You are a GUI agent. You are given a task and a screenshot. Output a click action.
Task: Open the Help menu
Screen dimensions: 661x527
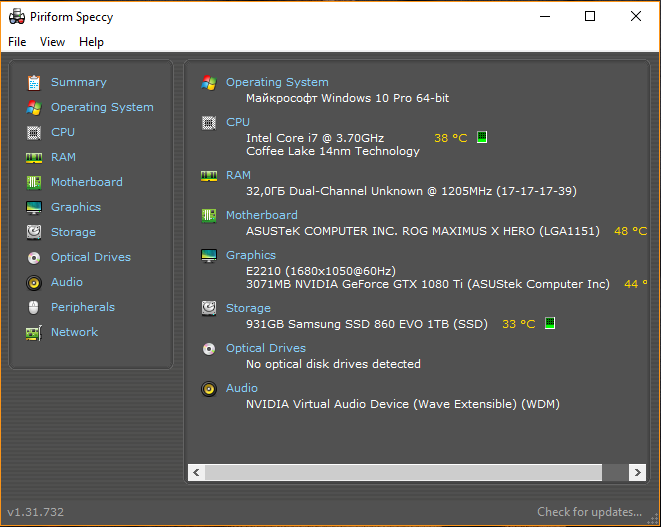pyautogui.click(x=91, y=42)
